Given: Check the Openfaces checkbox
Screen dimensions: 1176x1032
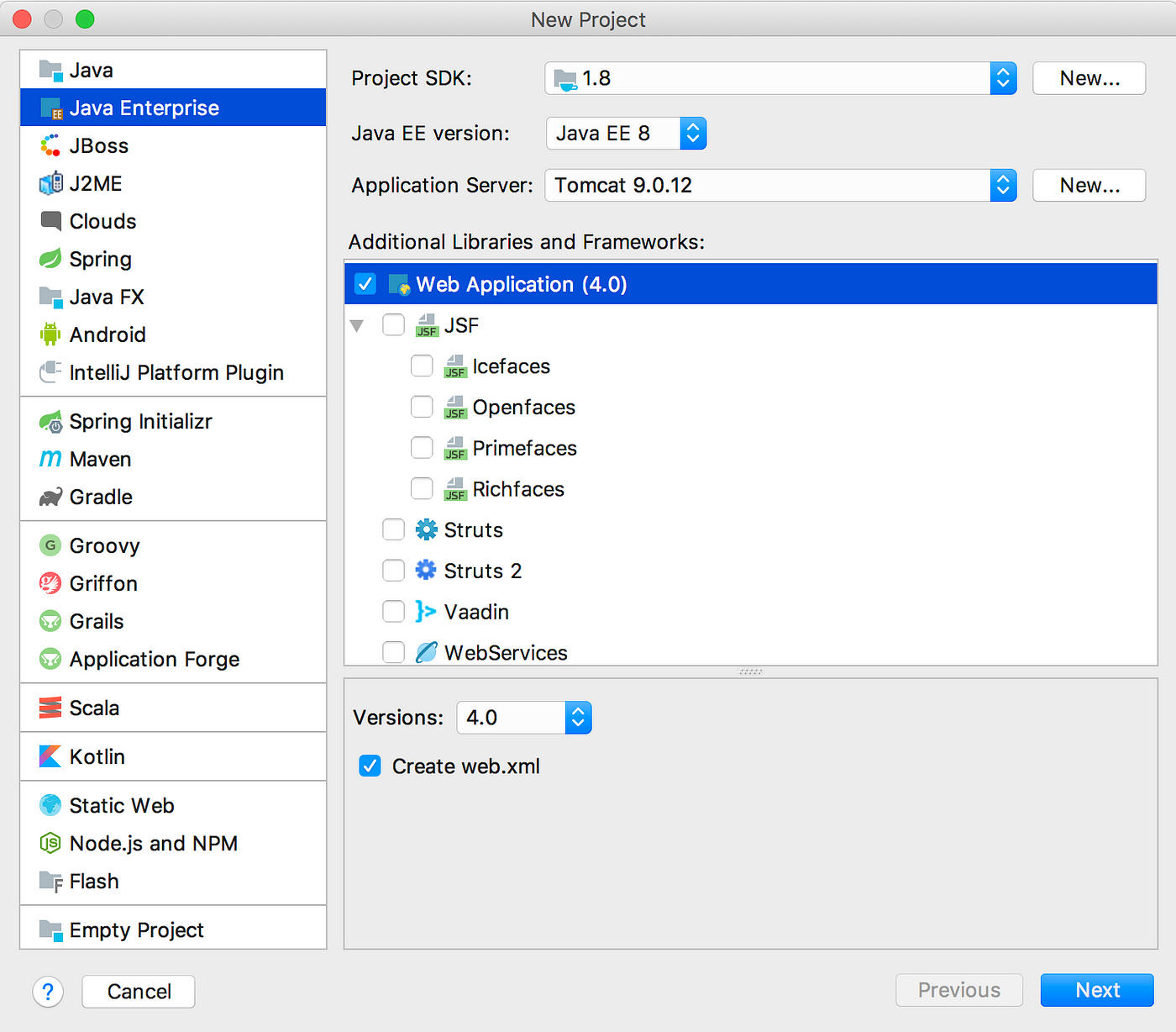Looking at the screenshot, I should [422, 407].
